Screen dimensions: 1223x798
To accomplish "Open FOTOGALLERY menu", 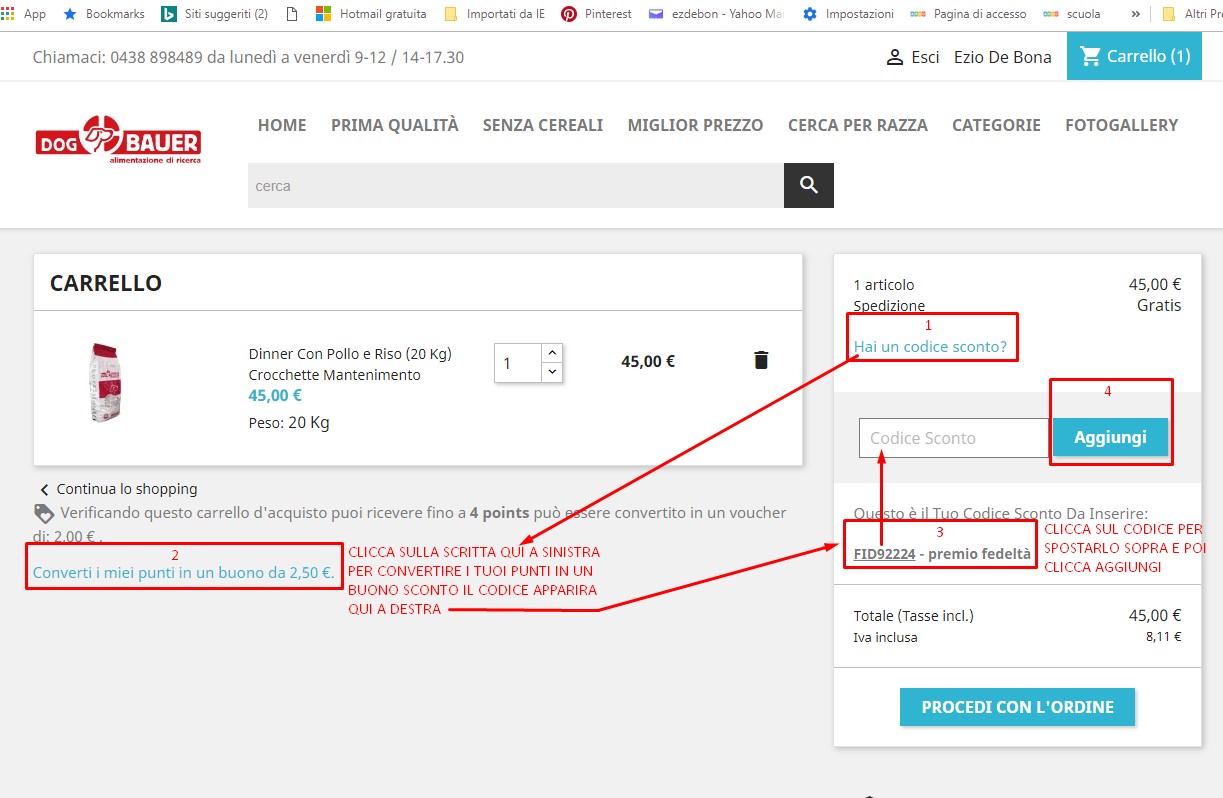I will [1122, 125].
